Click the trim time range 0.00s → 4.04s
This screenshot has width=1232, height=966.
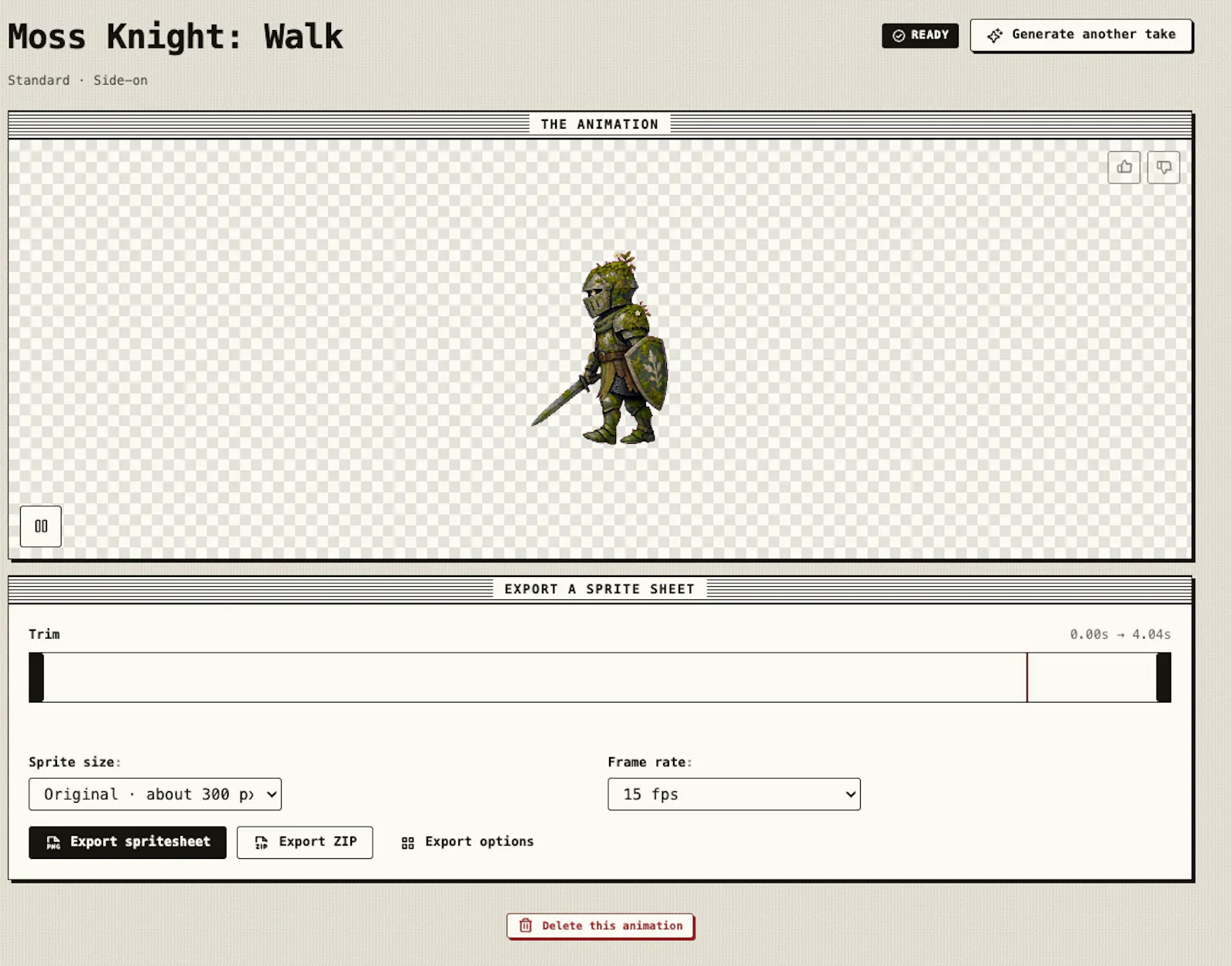[1120, 634]
